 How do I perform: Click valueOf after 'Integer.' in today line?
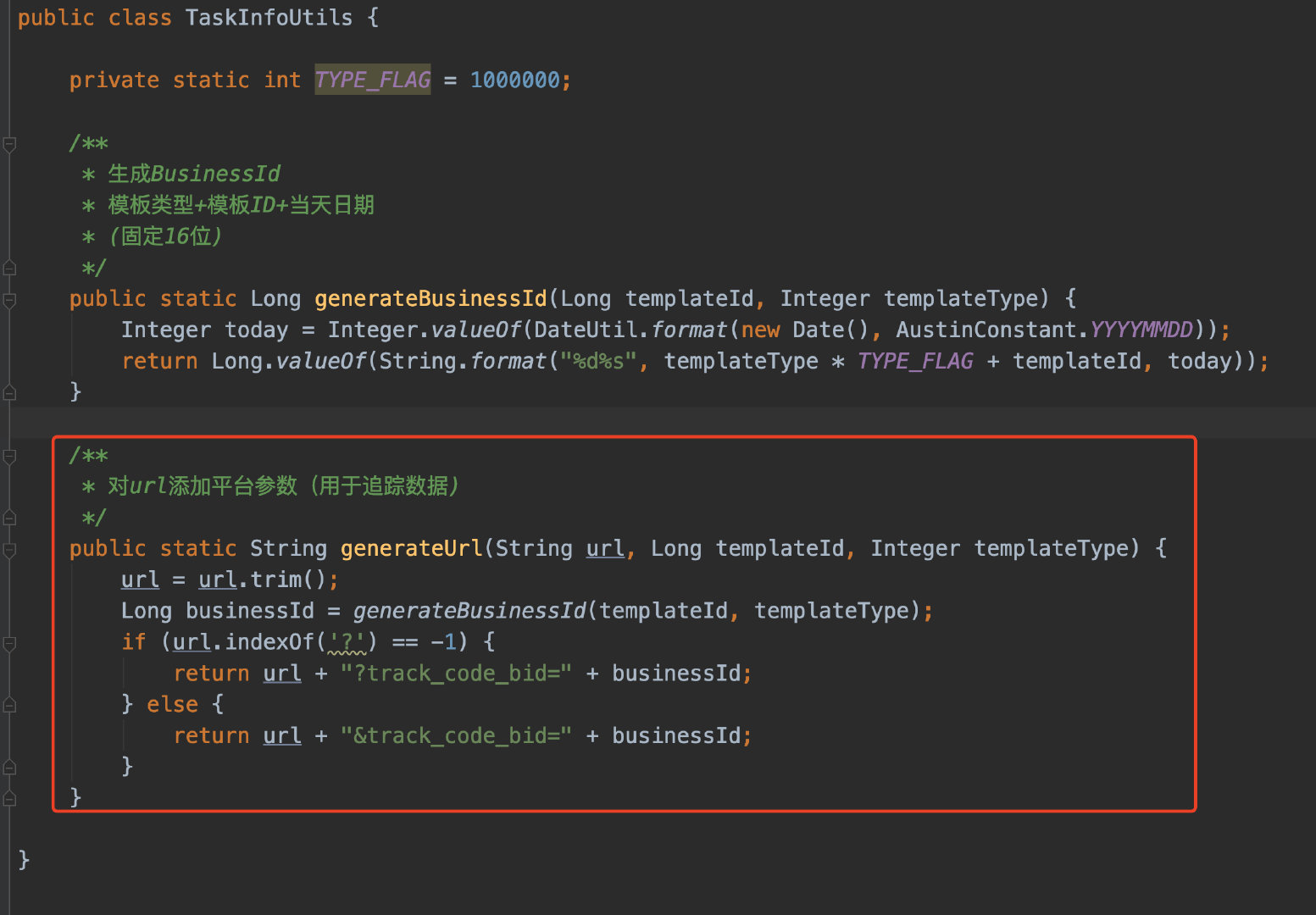pyautogui.click(x=476, y=330)
